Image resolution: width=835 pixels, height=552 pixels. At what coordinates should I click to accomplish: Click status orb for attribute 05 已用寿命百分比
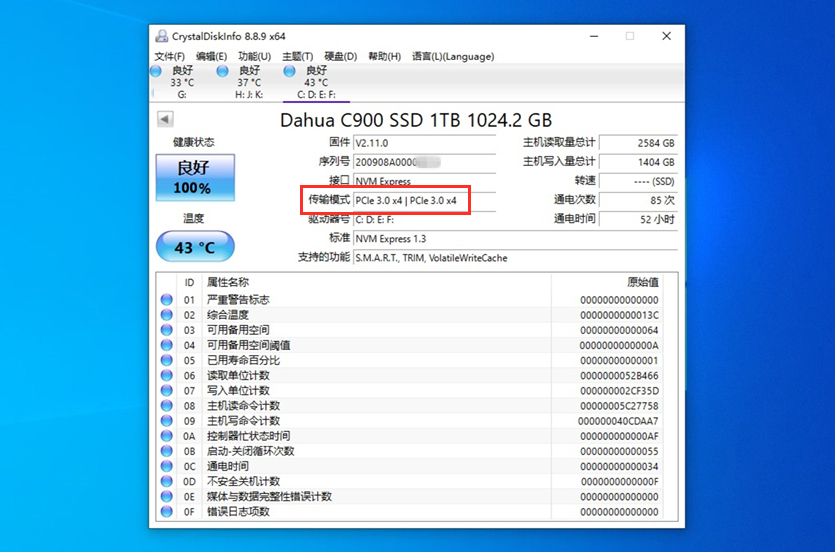(x=166, y=360)
